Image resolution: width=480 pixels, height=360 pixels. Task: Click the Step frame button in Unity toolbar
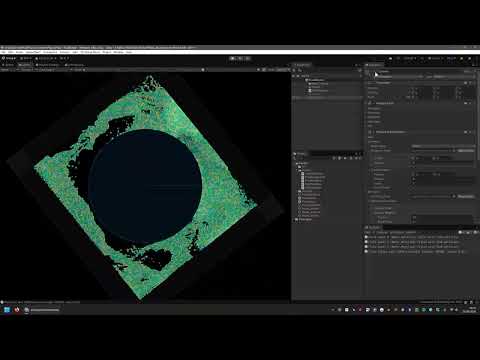[247, 58]
